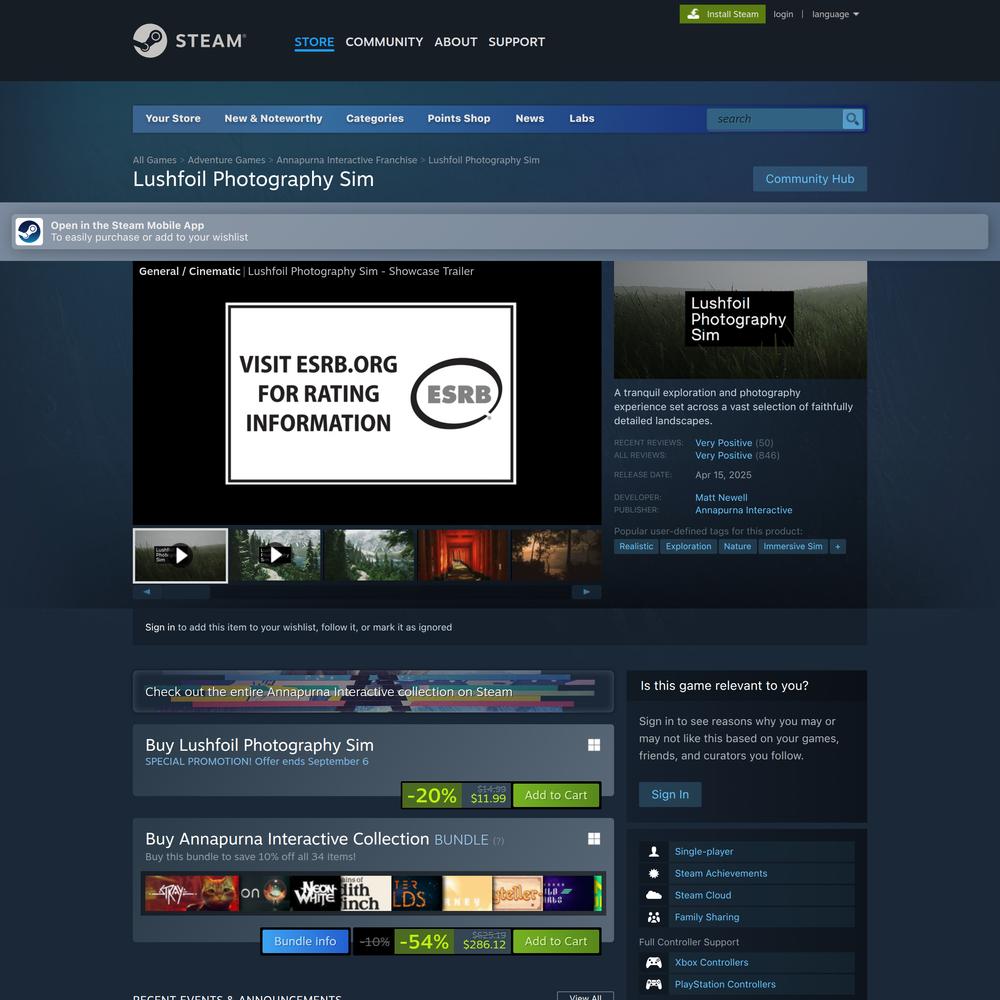
Task: Click the Nature tag
Action: [737, 547]
